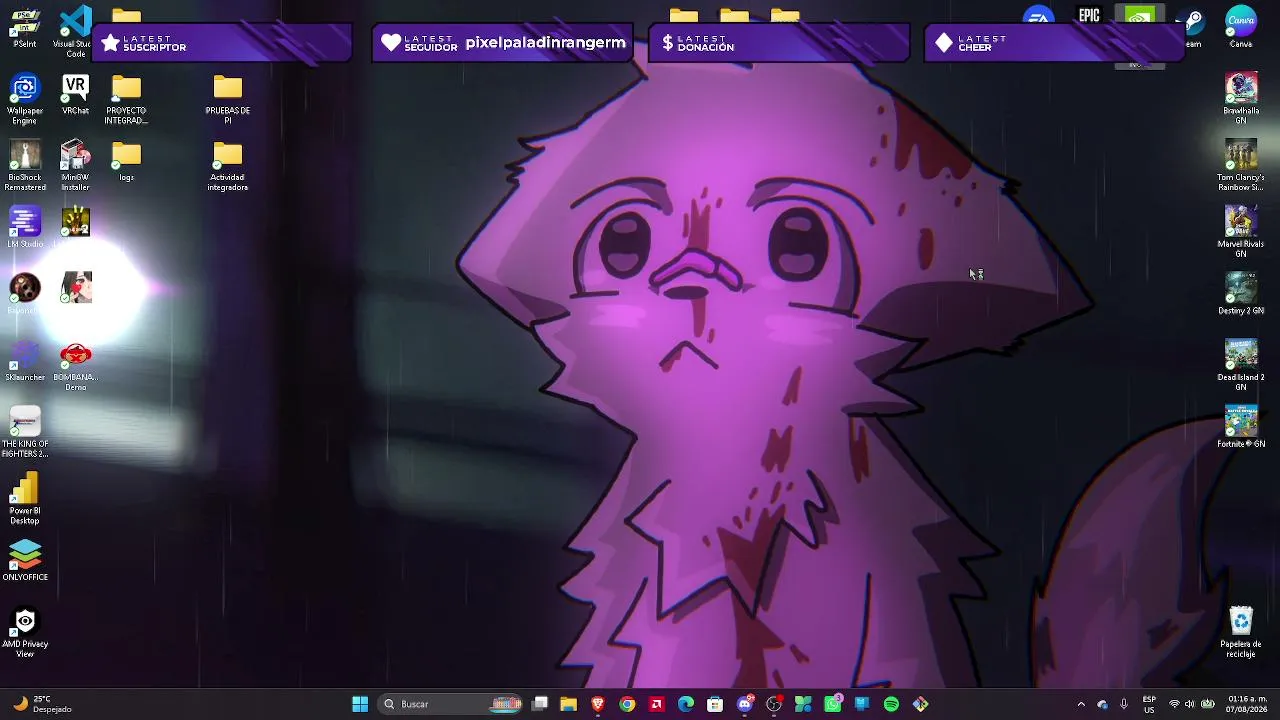Select the MinGW Installer shortcut

pyautogui.click(x=75, y=166)
